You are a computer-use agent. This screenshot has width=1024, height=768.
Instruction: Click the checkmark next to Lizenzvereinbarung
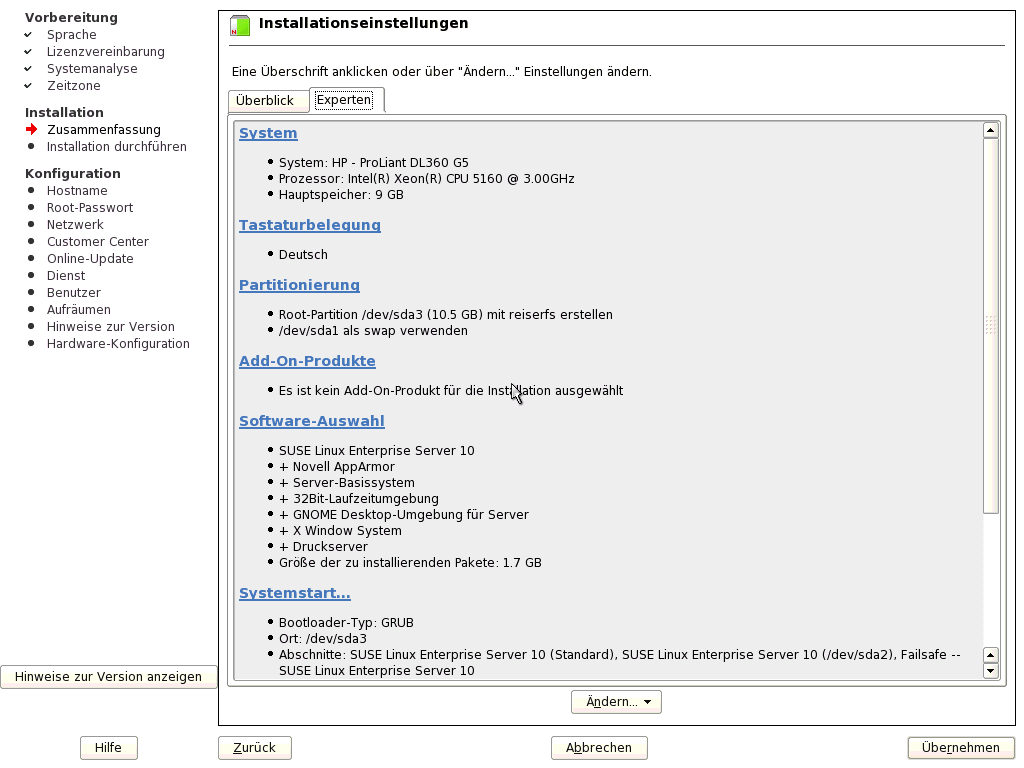coord(28,52)
